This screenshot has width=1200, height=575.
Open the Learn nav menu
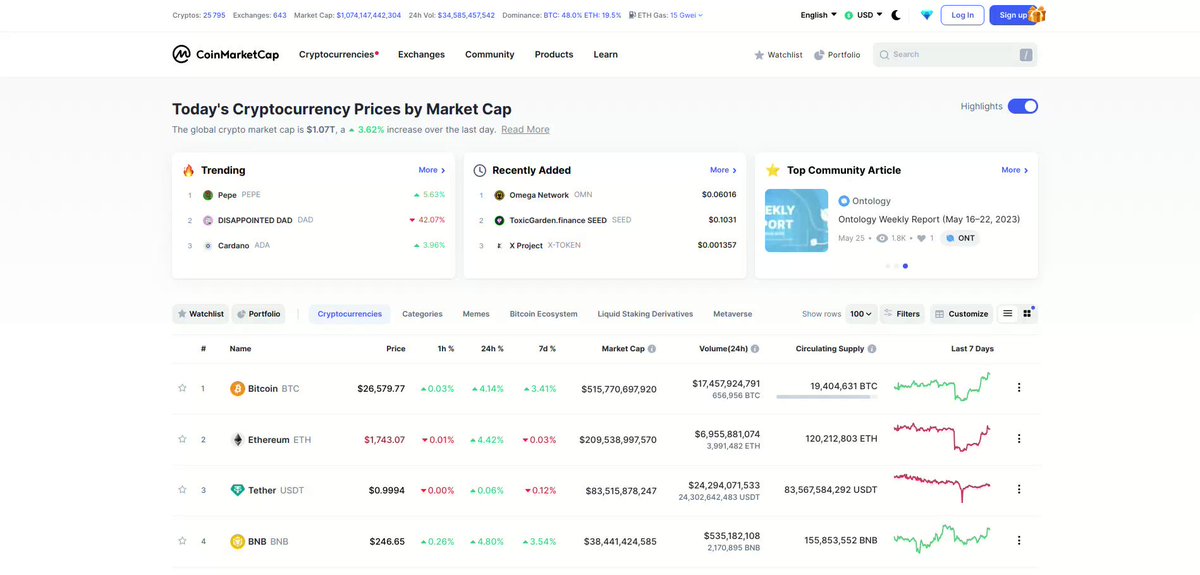click(x=606, y=54)
